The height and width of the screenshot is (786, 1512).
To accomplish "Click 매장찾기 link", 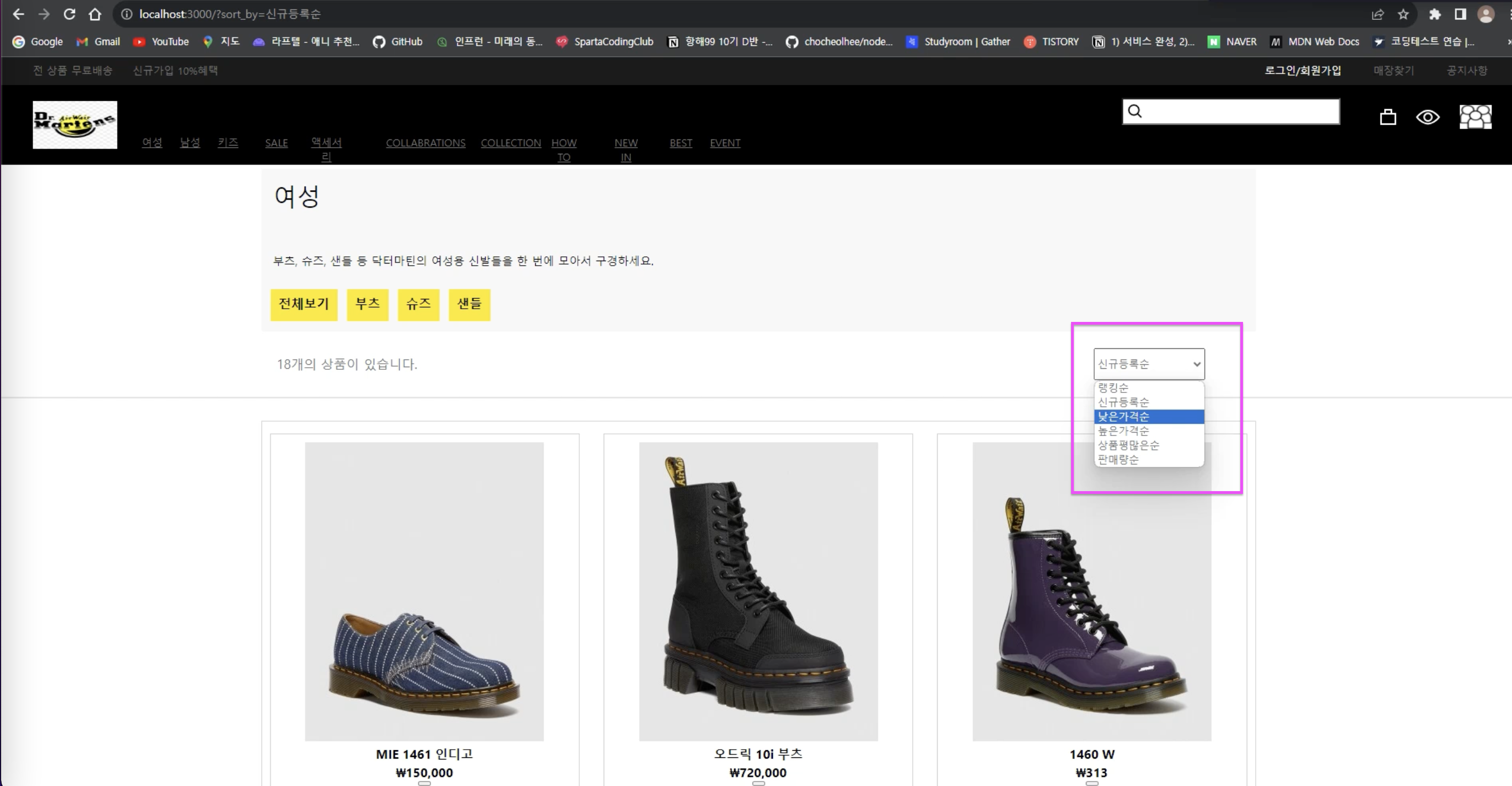I will (1393, 71).
